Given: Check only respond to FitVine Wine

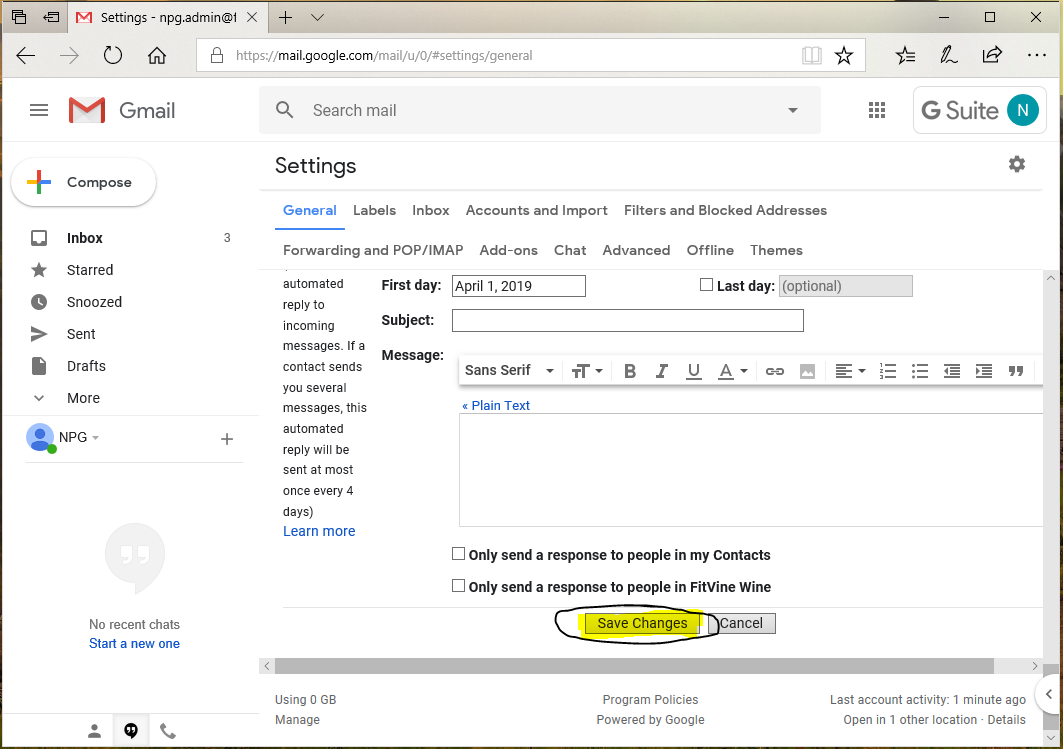Looking at the screenshot, I should pos(458,586).
